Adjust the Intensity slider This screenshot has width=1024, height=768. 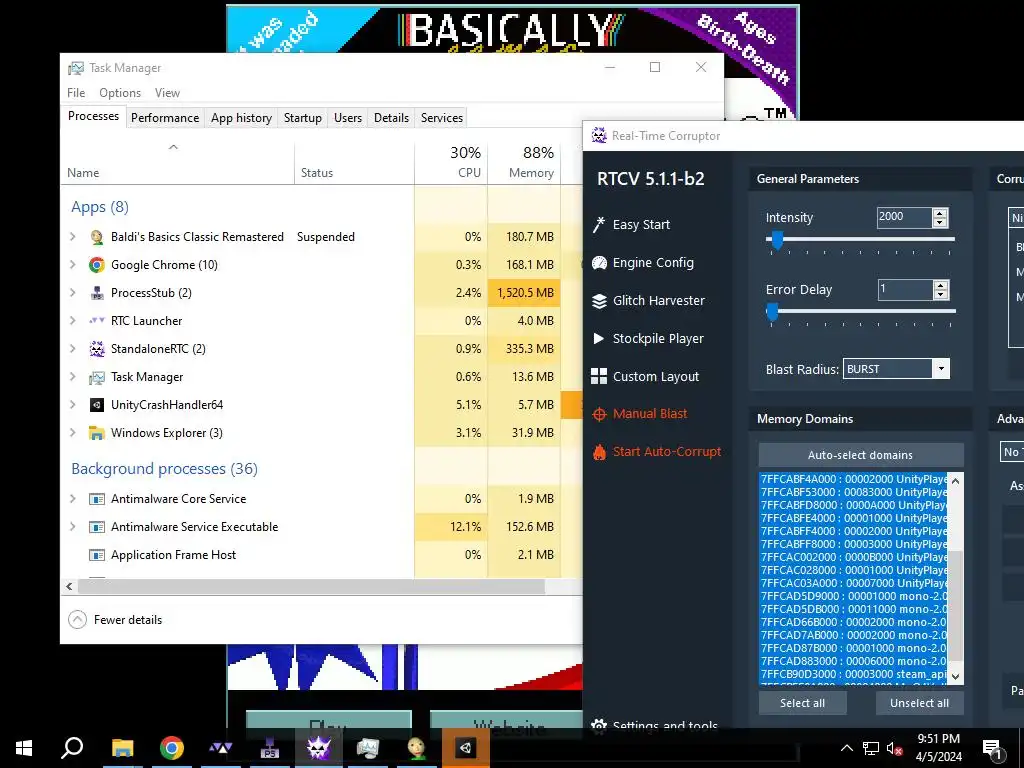pos(777,240)
